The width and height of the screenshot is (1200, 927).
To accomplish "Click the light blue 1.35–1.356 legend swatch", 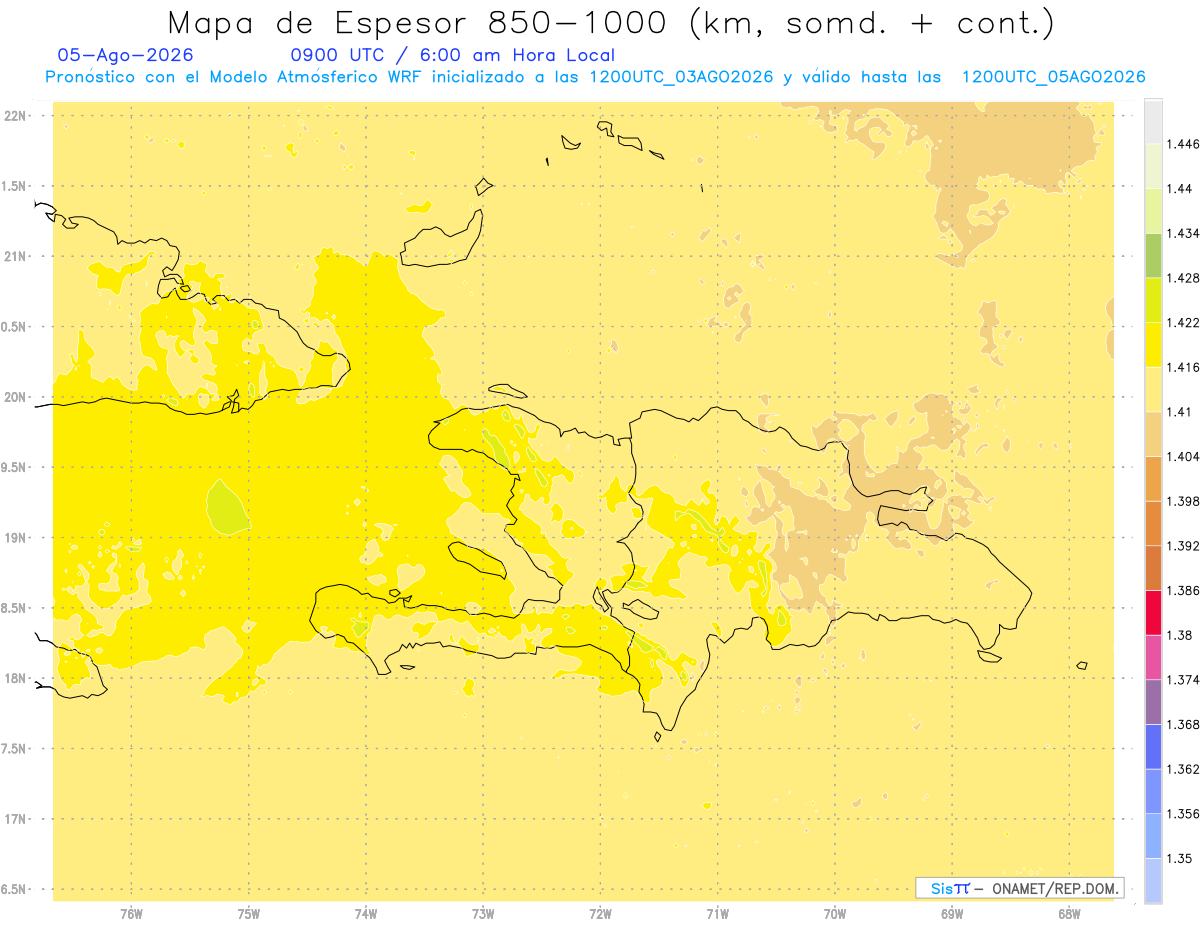I will coord(1153,835).
